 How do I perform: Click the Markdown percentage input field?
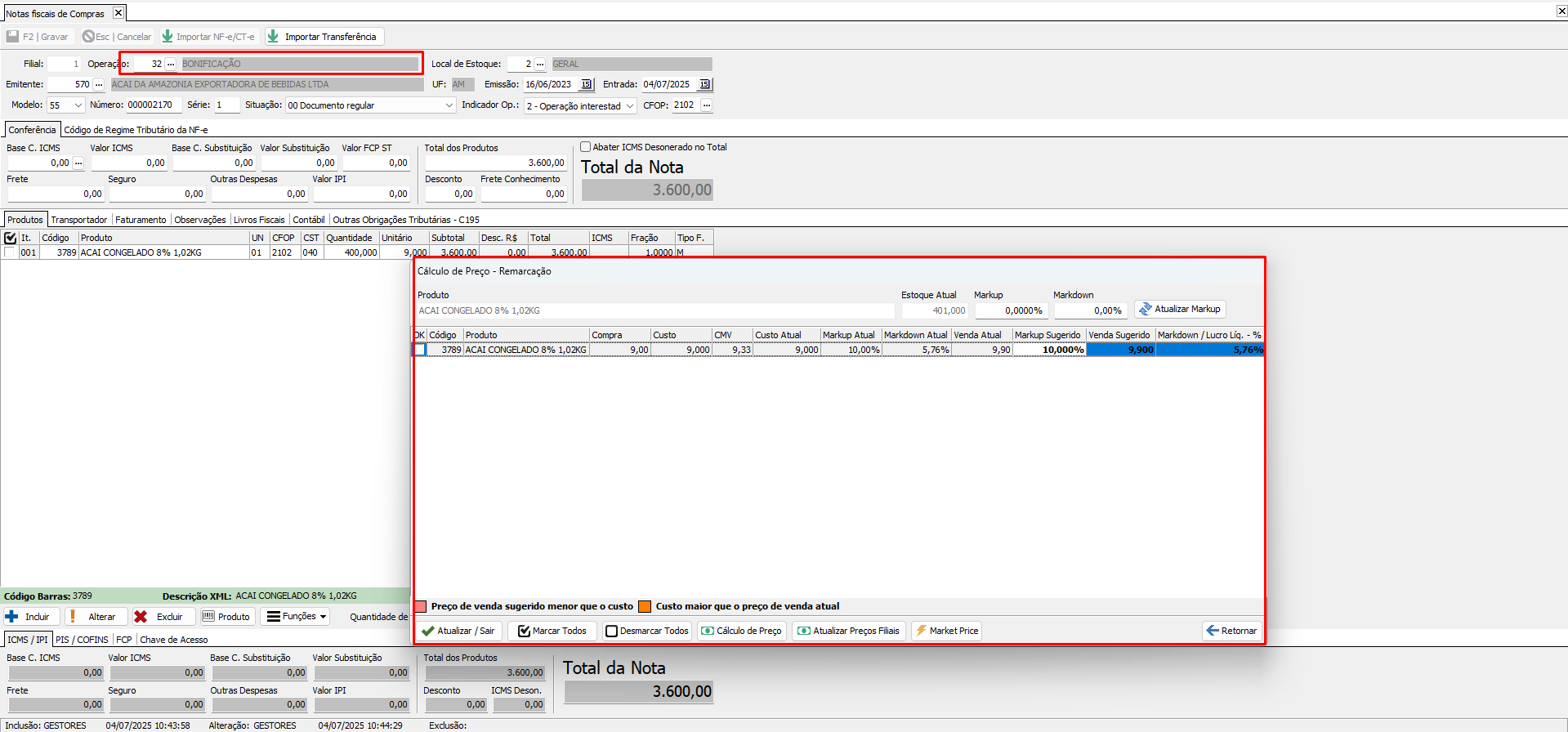point(1090,310)
